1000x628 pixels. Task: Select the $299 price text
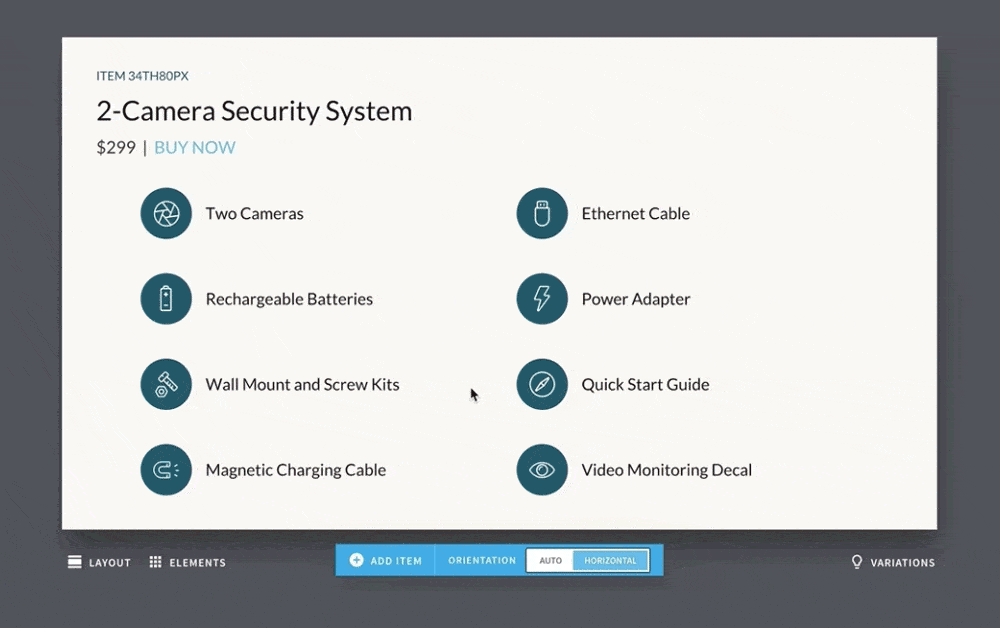click(116, 148)
